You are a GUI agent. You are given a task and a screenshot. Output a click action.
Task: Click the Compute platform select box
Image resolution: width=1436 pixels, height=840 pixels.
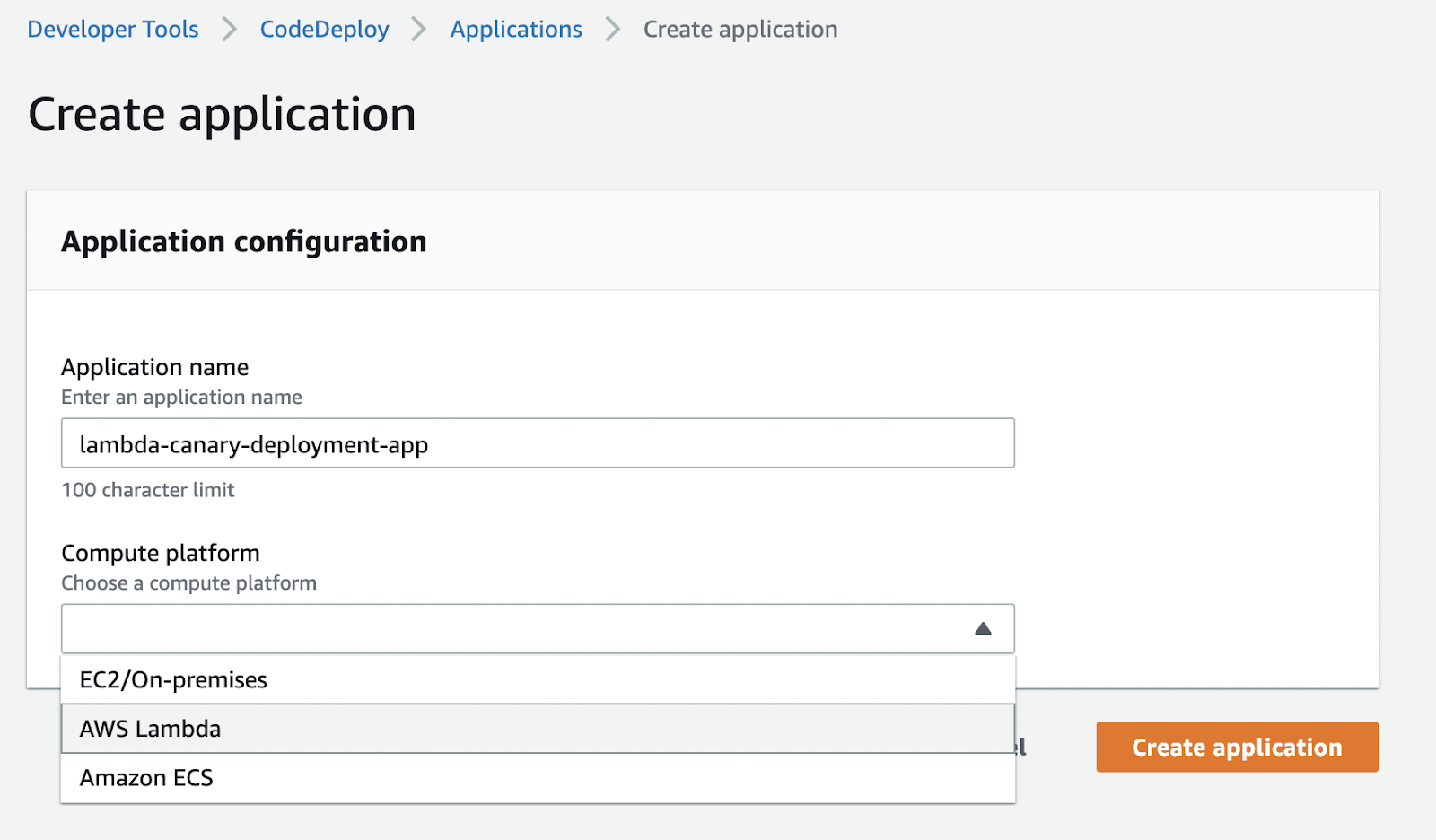tap(538, 629)
